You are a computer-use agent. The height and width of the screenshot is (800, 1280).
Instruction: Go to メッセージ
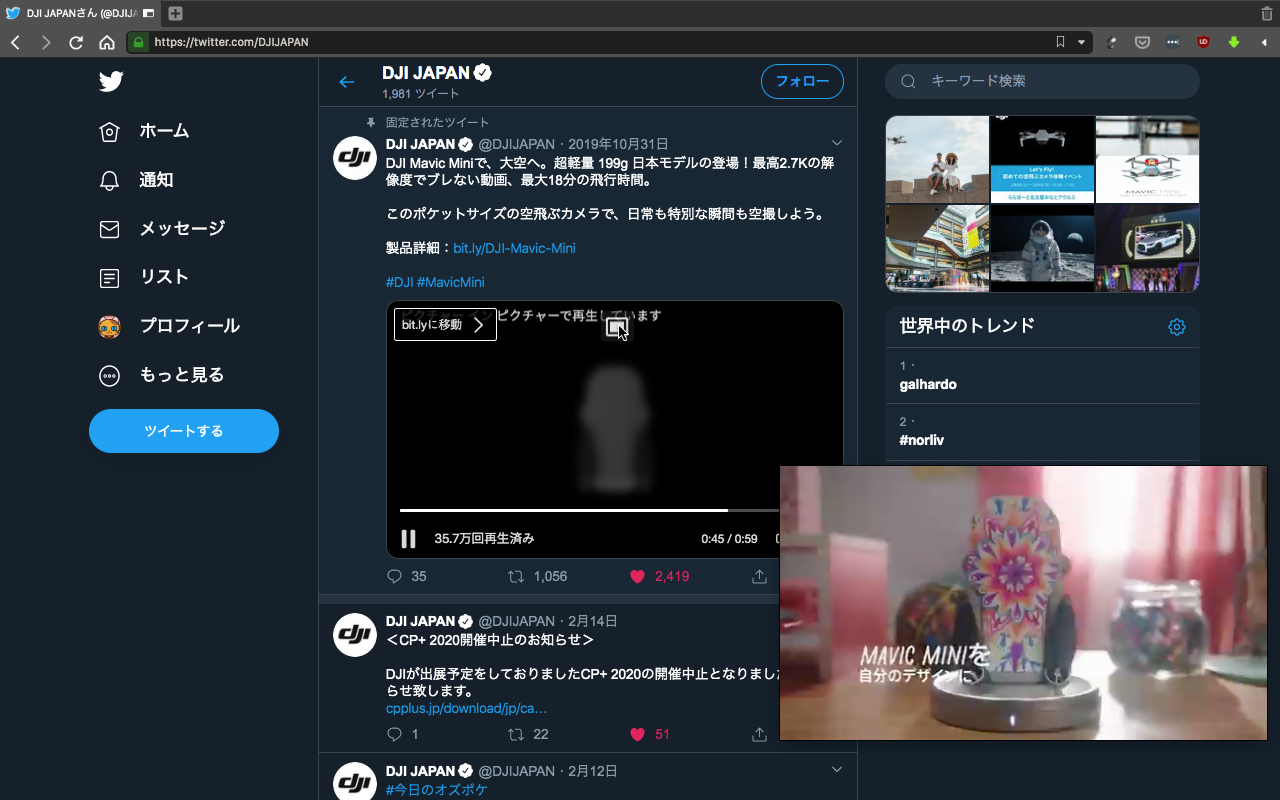pyautogui.click(x=162, y=229)
